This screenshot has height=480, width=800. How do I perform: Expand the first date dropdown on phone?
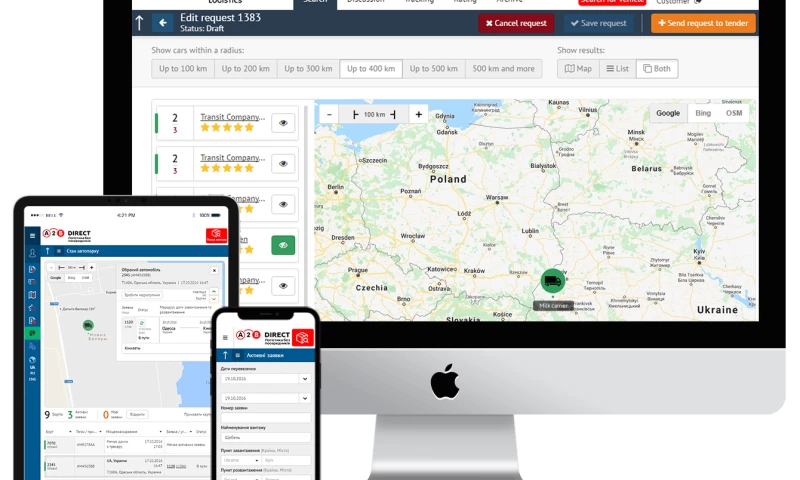point(305,379)
